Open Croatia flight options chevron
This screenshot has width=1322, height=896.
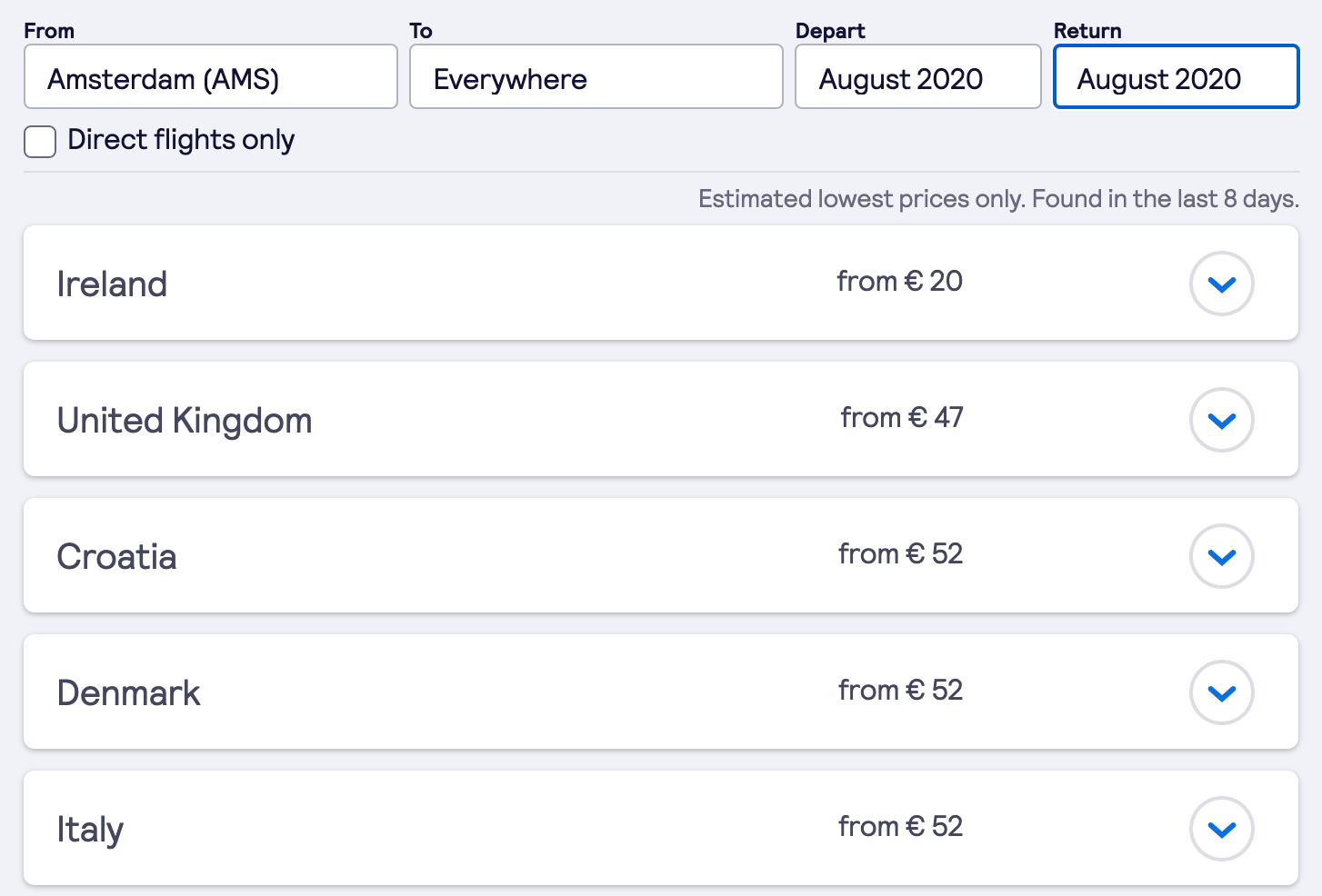[1221, 556]
